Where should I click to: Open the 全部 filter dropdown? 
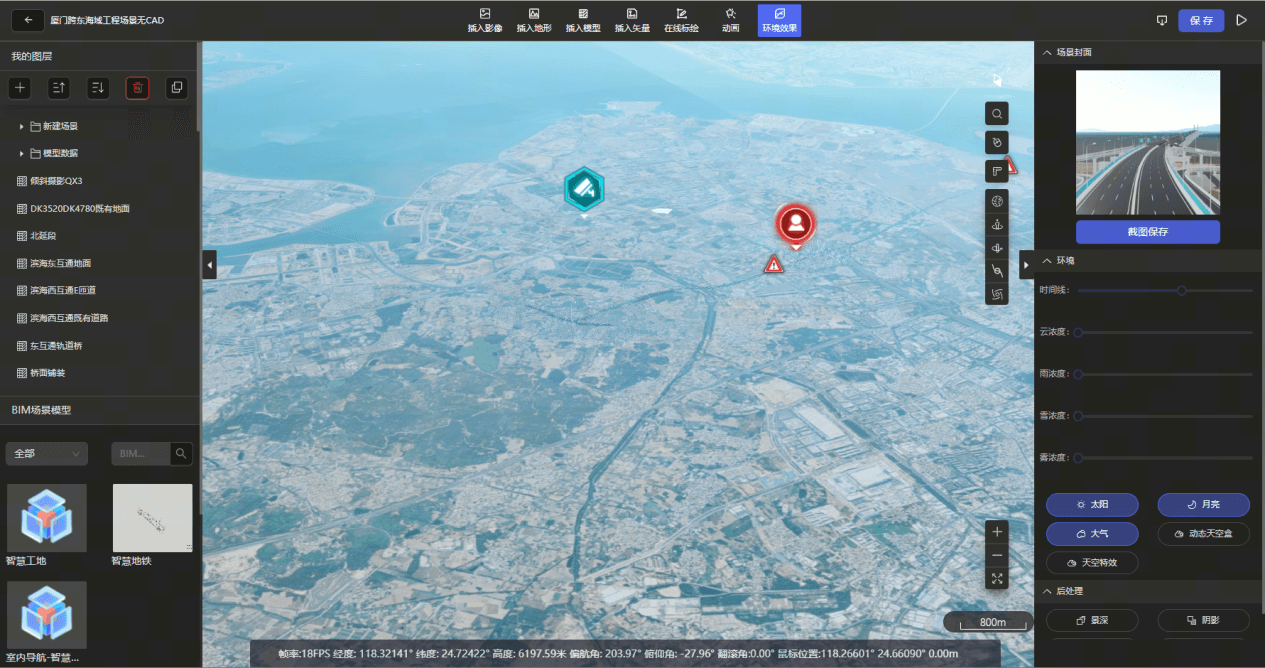point(46,454)
